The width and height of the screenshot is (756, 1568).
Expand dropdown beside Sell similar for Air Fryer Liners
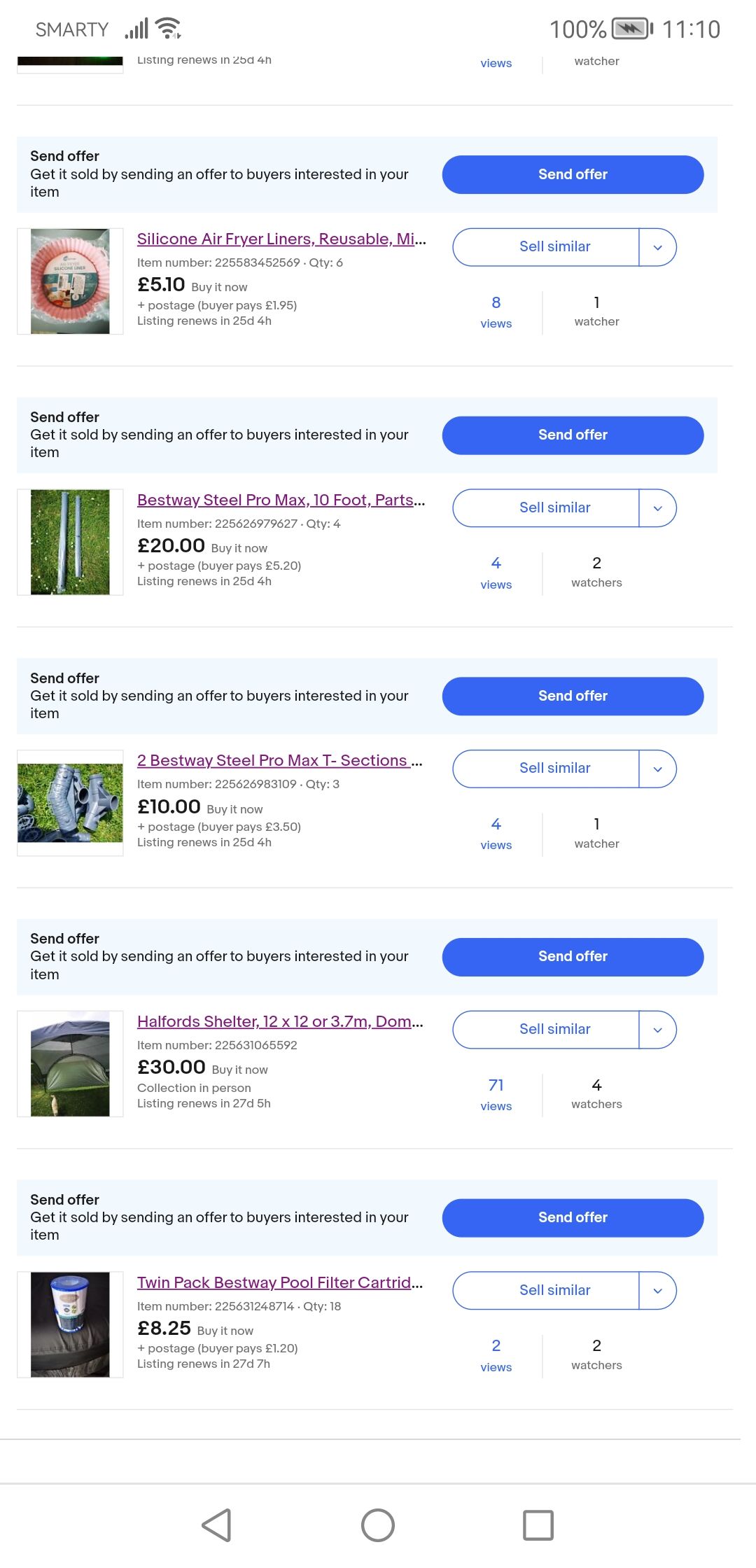coord(657,247)
